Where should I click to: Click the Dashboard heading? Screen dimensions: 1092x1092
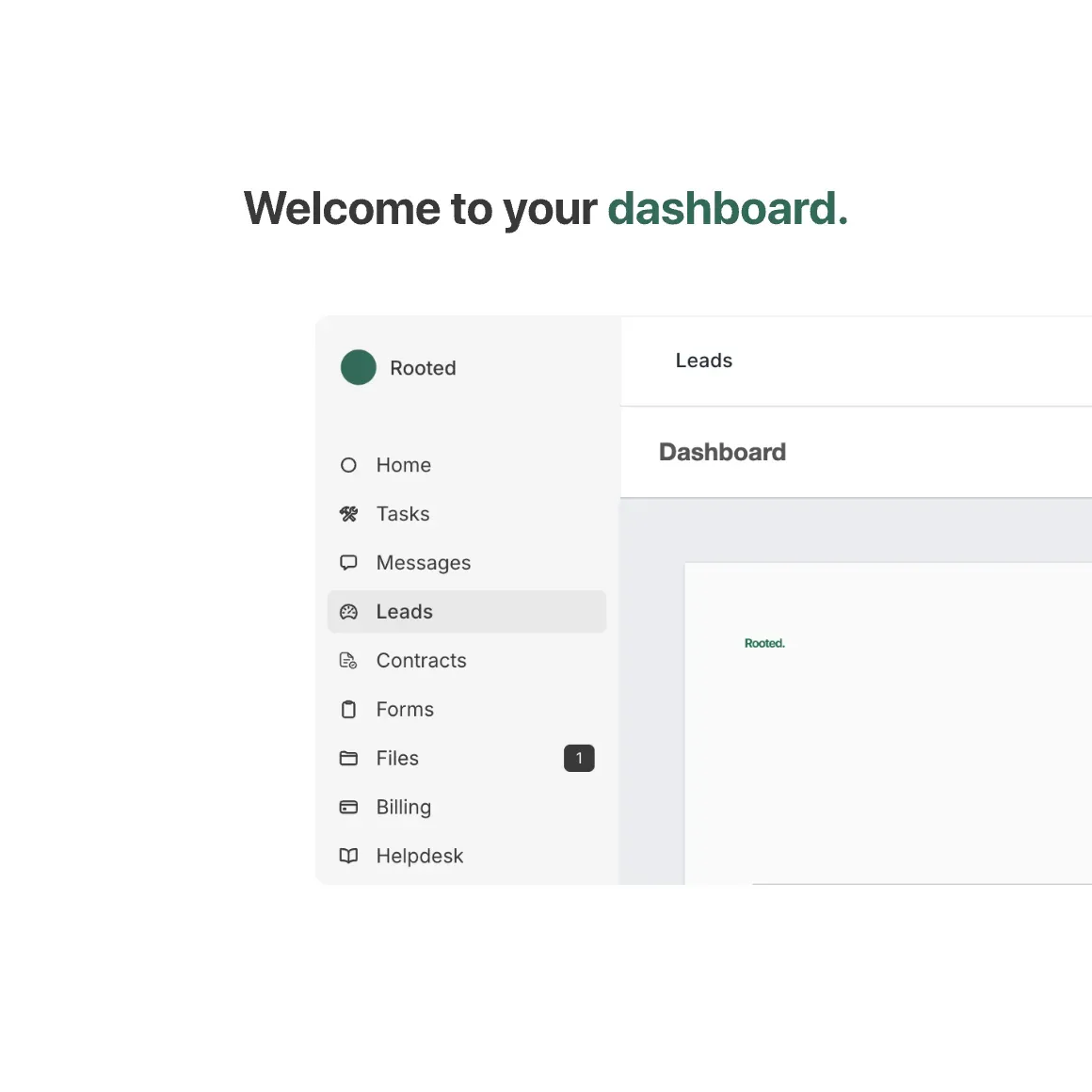point(722,453)
